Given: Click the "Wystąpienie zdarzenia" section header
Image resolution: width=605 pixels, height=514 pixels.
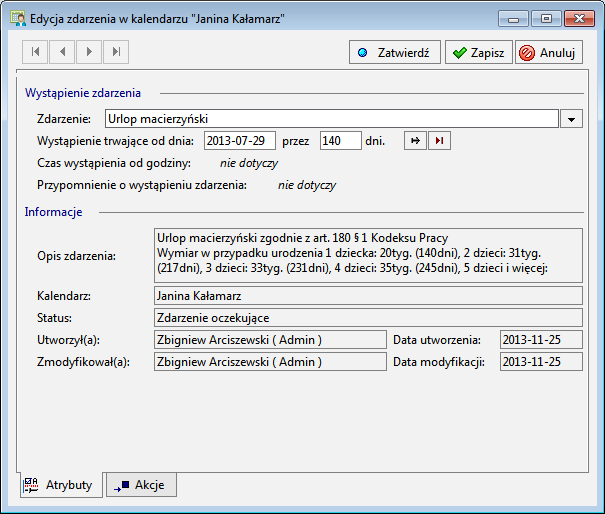Looking at the screenshot, I should (x=83, y=93).
